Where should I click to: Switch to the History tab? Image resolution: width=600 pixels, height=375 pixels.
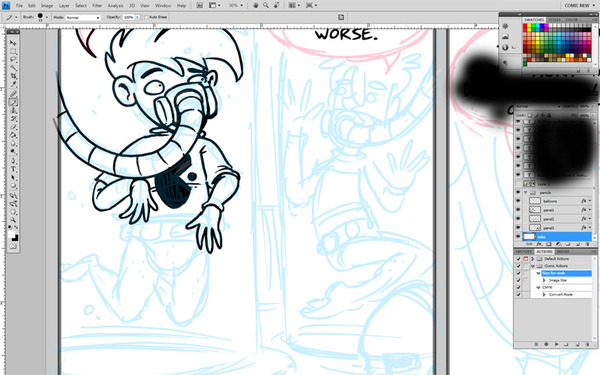(523, 252)
